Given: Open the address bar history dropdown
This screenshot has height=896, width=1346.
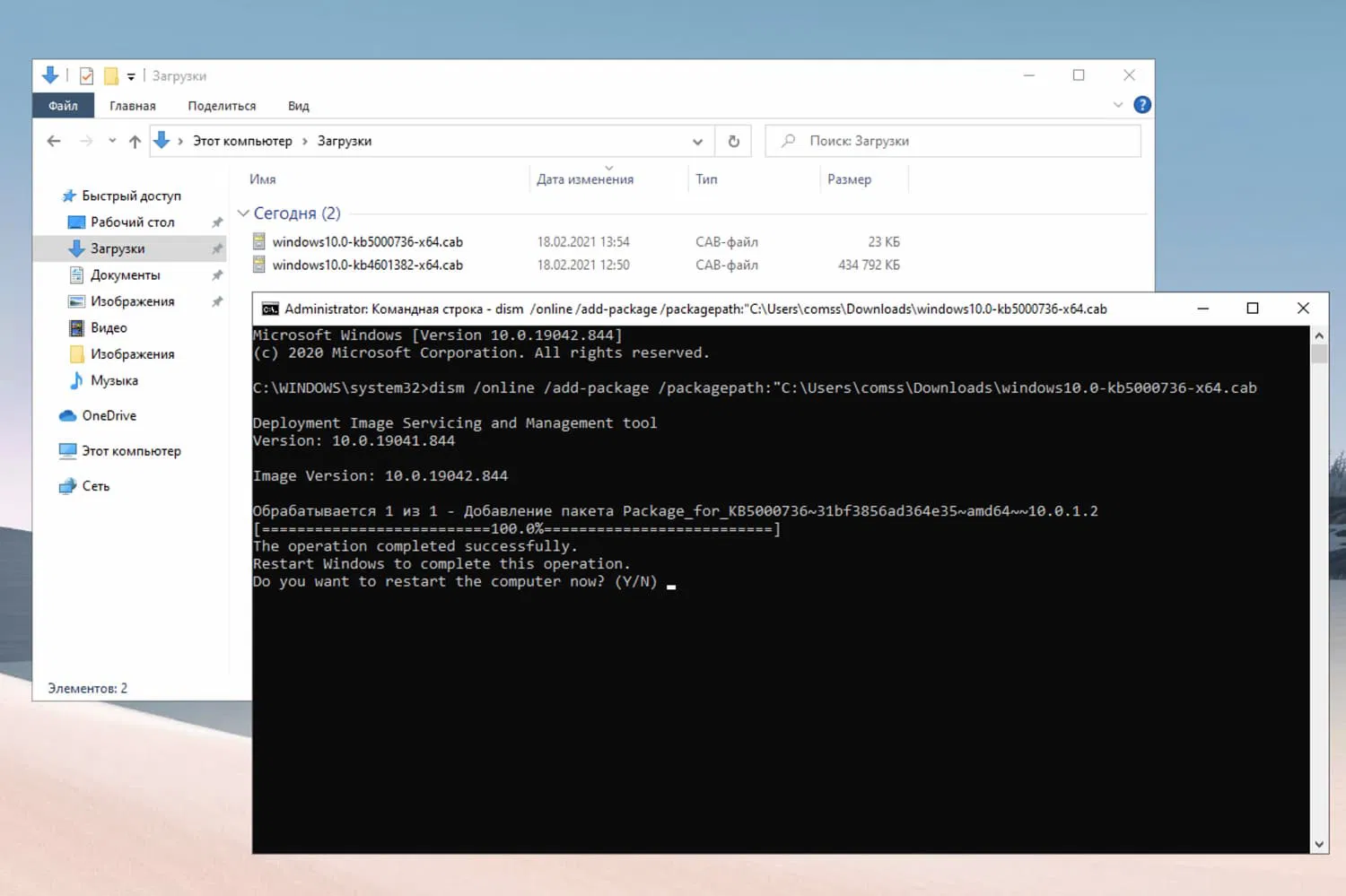Looking at the screenshot, I should (x=697, y=142).
